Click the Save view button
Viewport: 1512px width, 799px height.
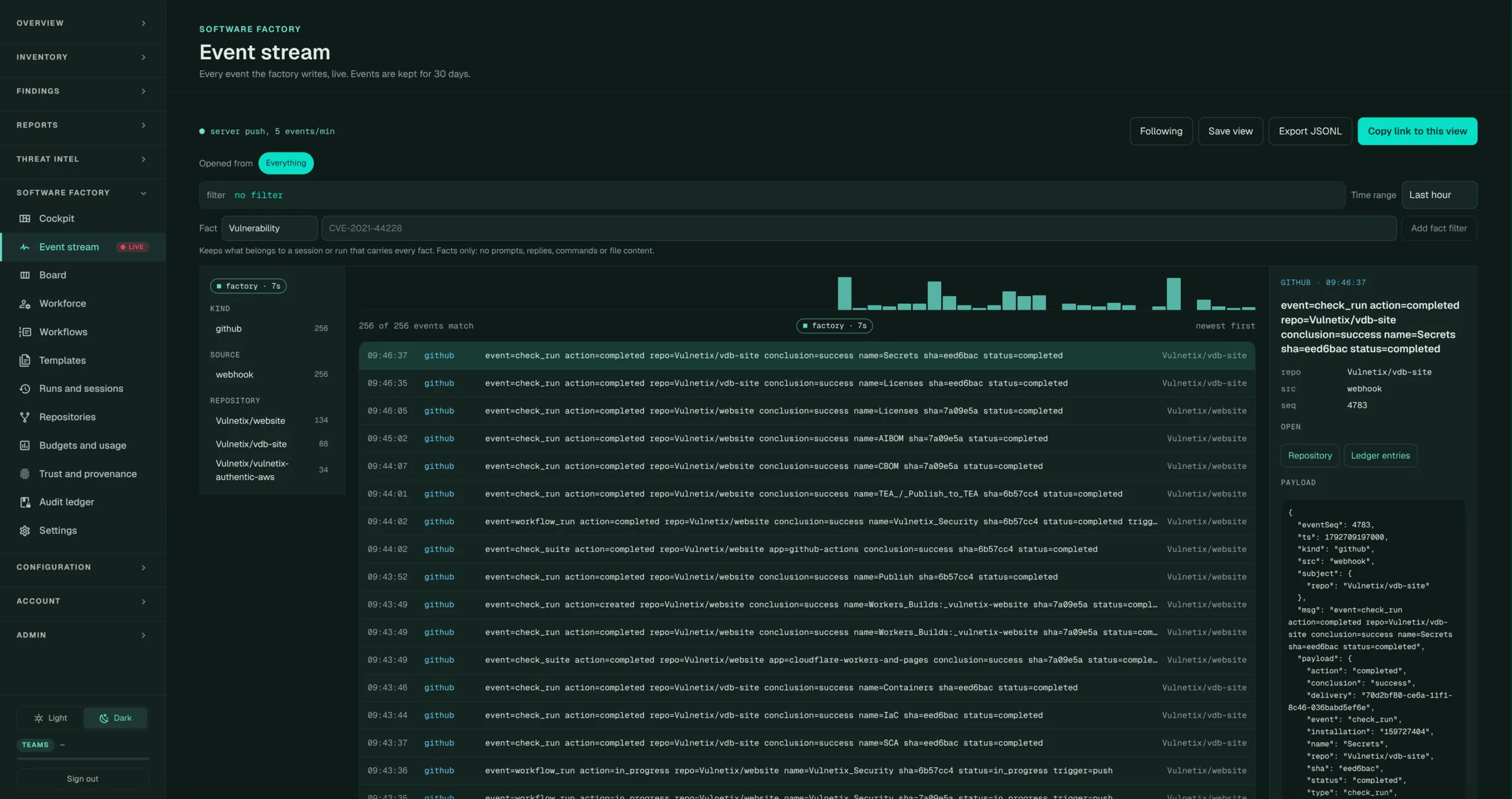click(1230, 131)
